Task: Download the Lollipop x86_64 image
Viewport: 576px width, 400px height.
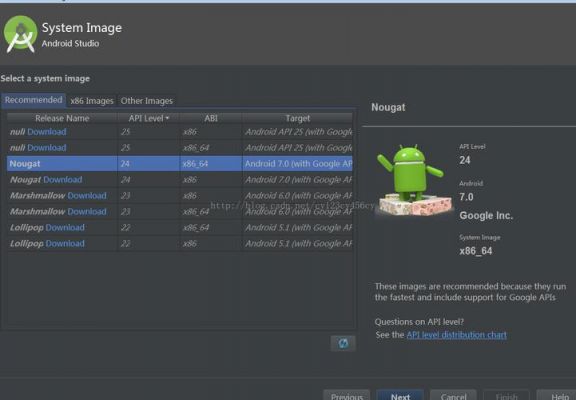Action: click(x=65, y=228)
